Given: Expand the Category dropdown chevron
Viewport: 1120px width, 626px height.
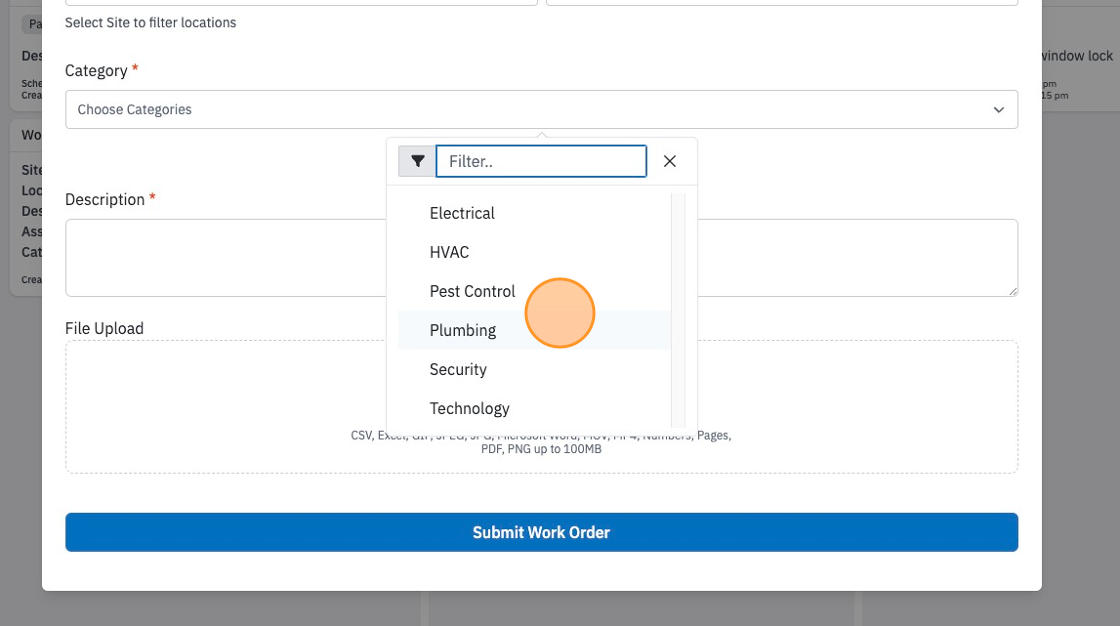Looking at the screenshot, I should [x=999, y=110].
